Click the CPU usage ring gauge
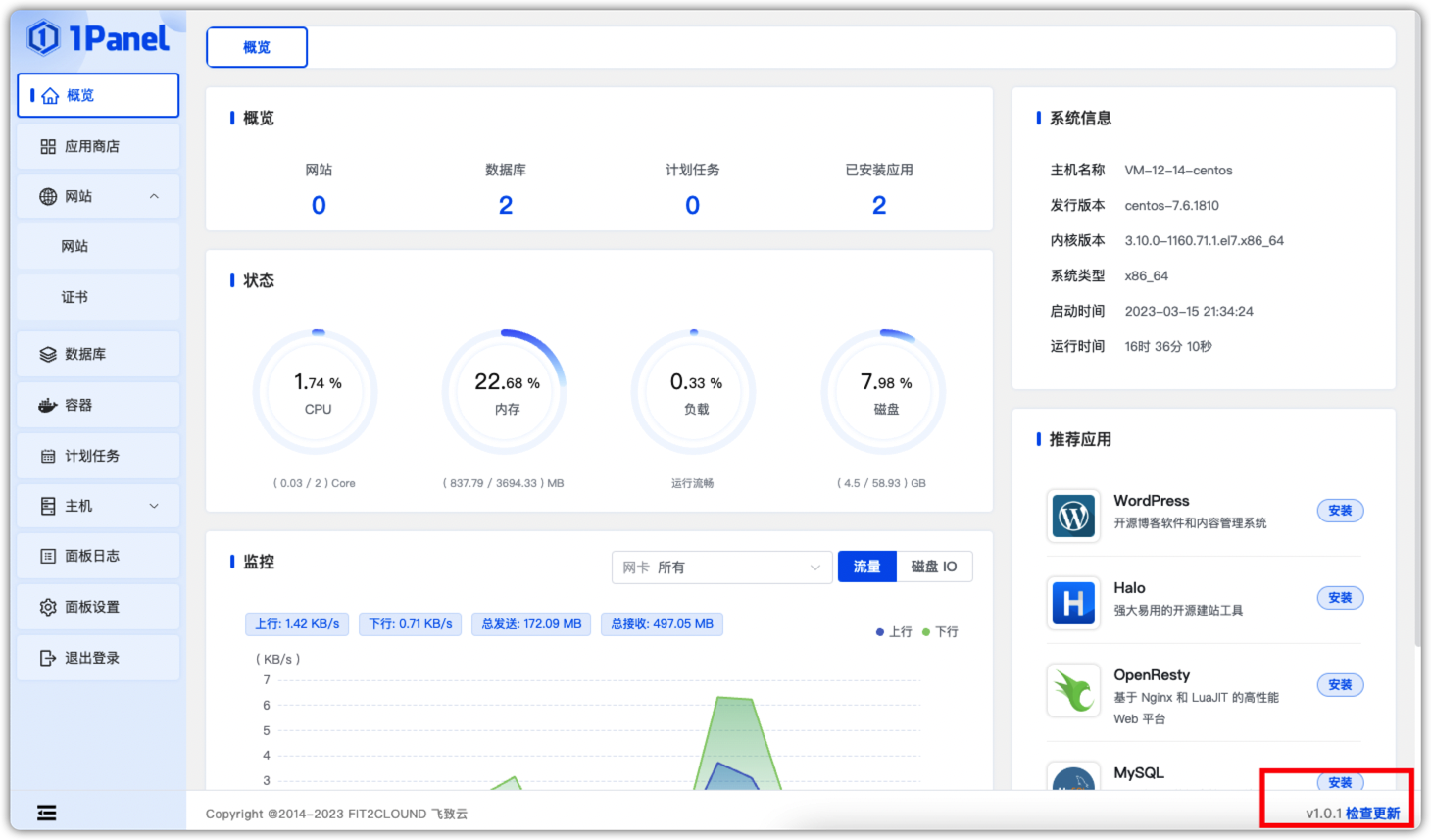1431x840 pixels. (316, 390)
